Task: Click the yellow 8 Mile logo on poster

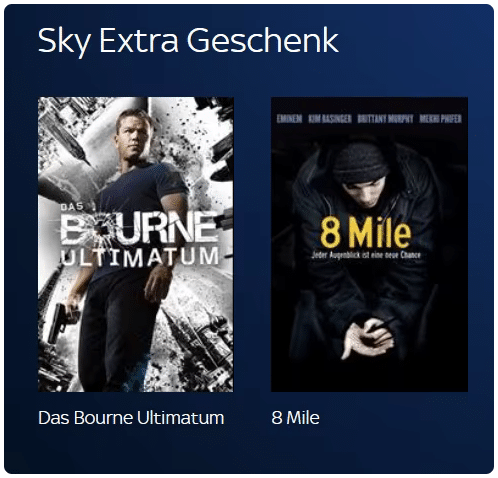Action: click(366, 233)
